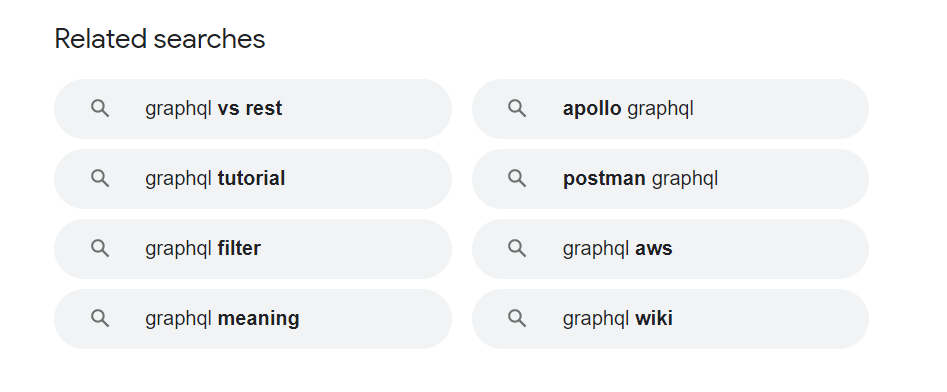Open the graphql meaning suggestion text

pos(222,319)
